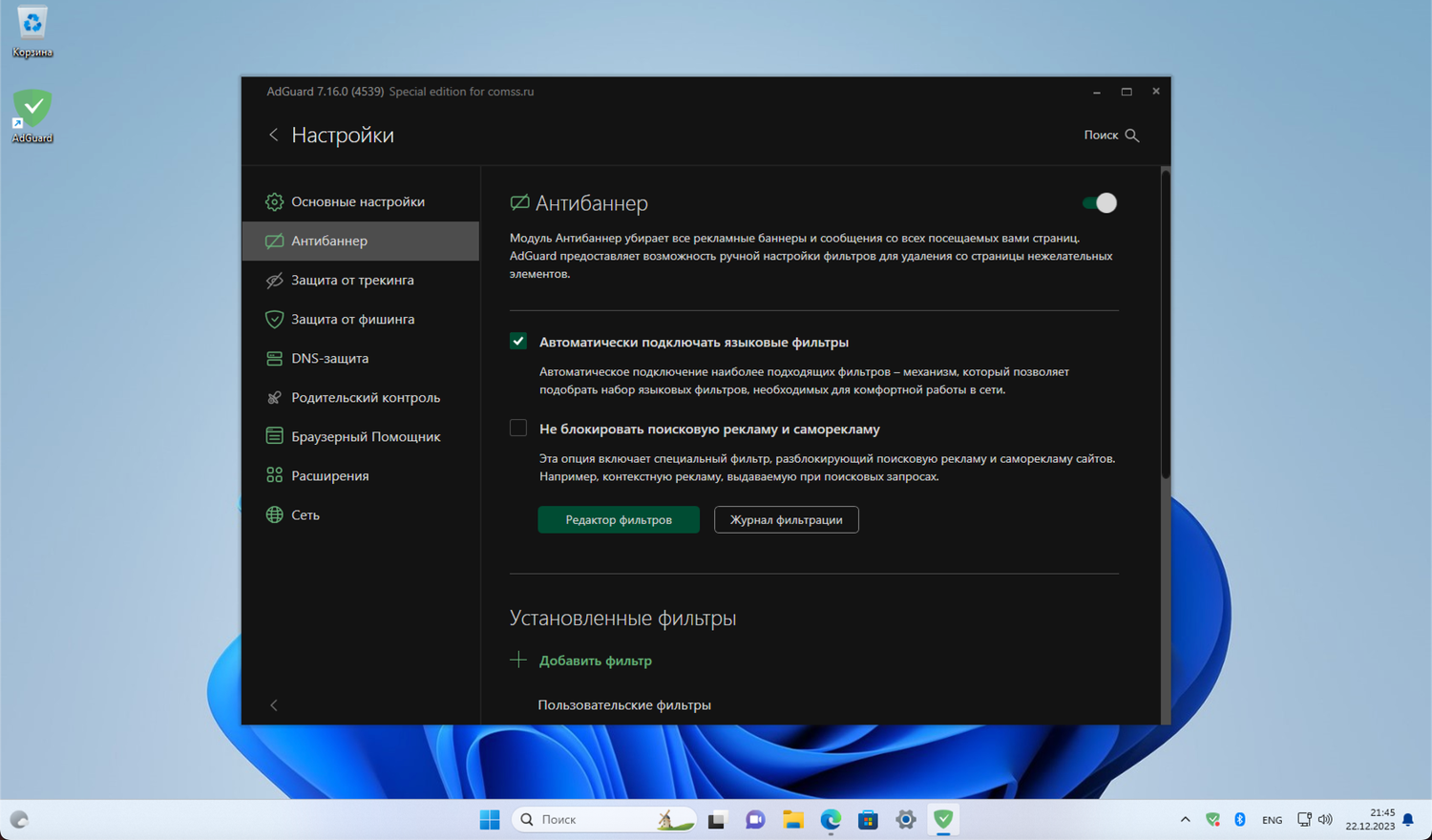Collapse the settings sidebar with bottom chevron
Image resolution: width=1432 pixels, height=840 pixels.
pyautogui.click(x=274, y=705)
